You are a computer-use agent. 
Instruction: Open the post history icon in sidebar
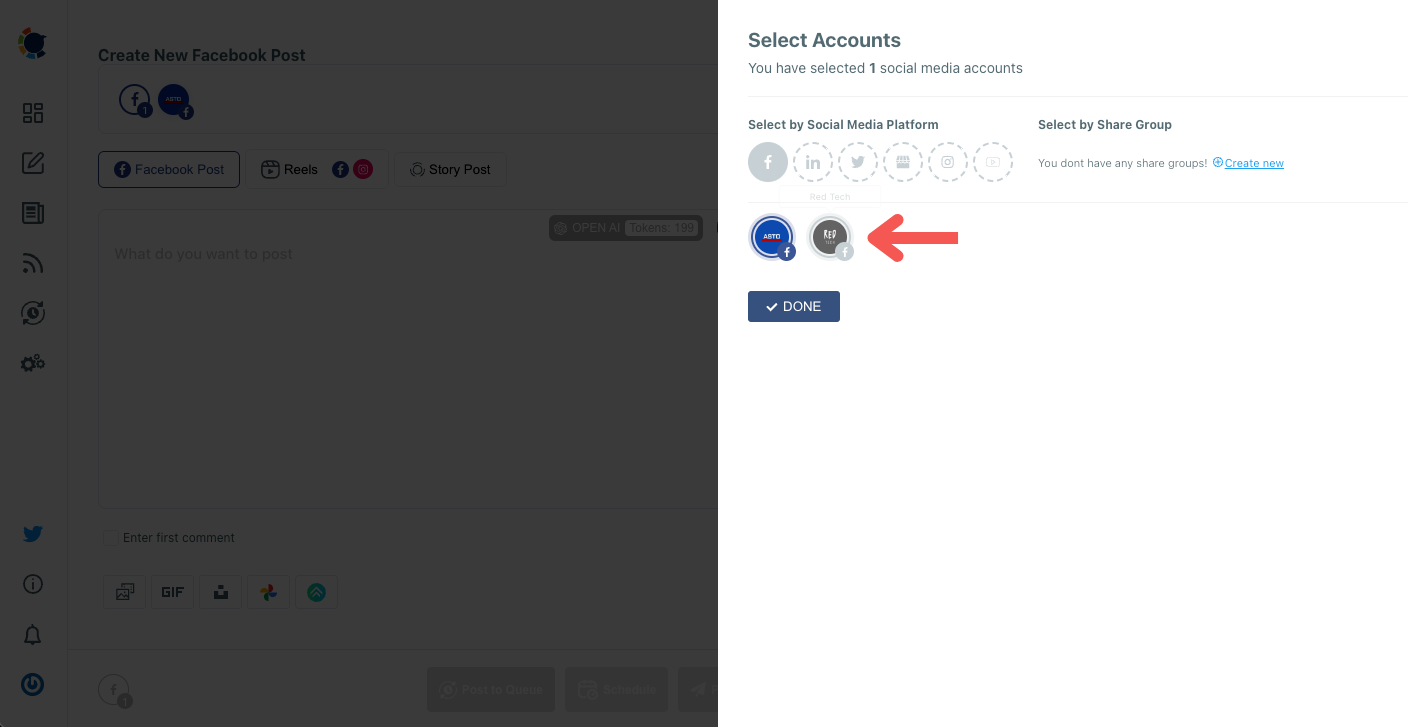click(x=32, y=213)
